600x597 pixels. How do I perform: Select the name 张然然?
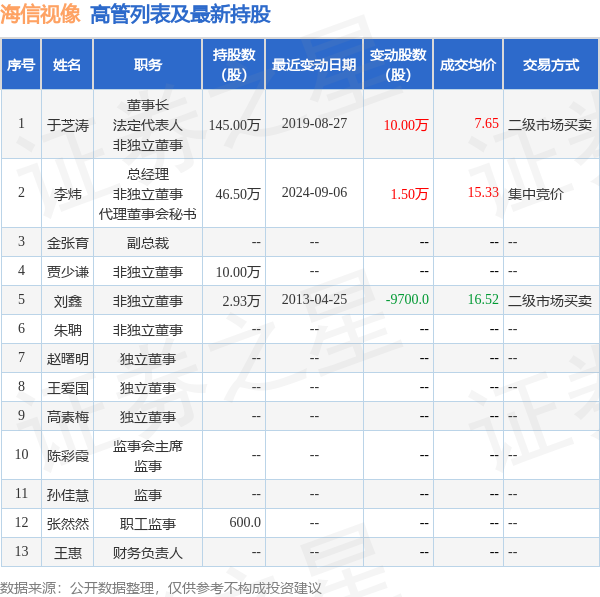pos(68,524)
